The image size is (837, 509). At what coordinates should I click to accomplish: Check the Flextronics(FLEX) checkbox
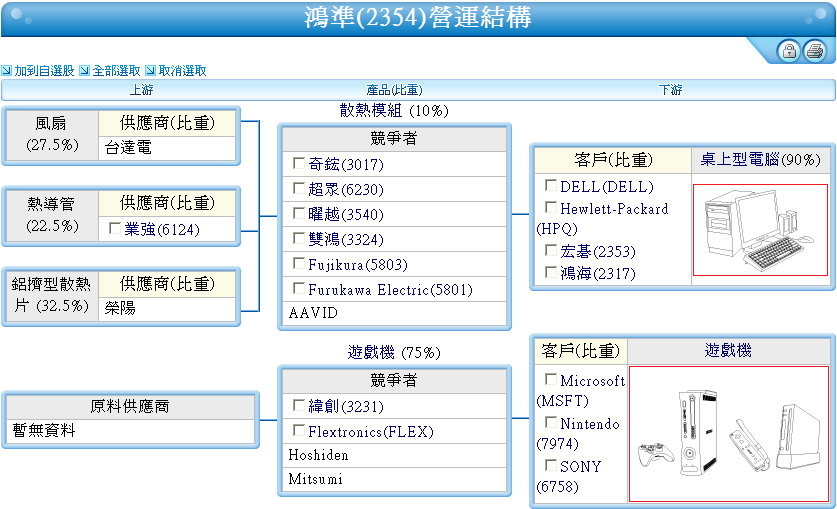(299, 430)
